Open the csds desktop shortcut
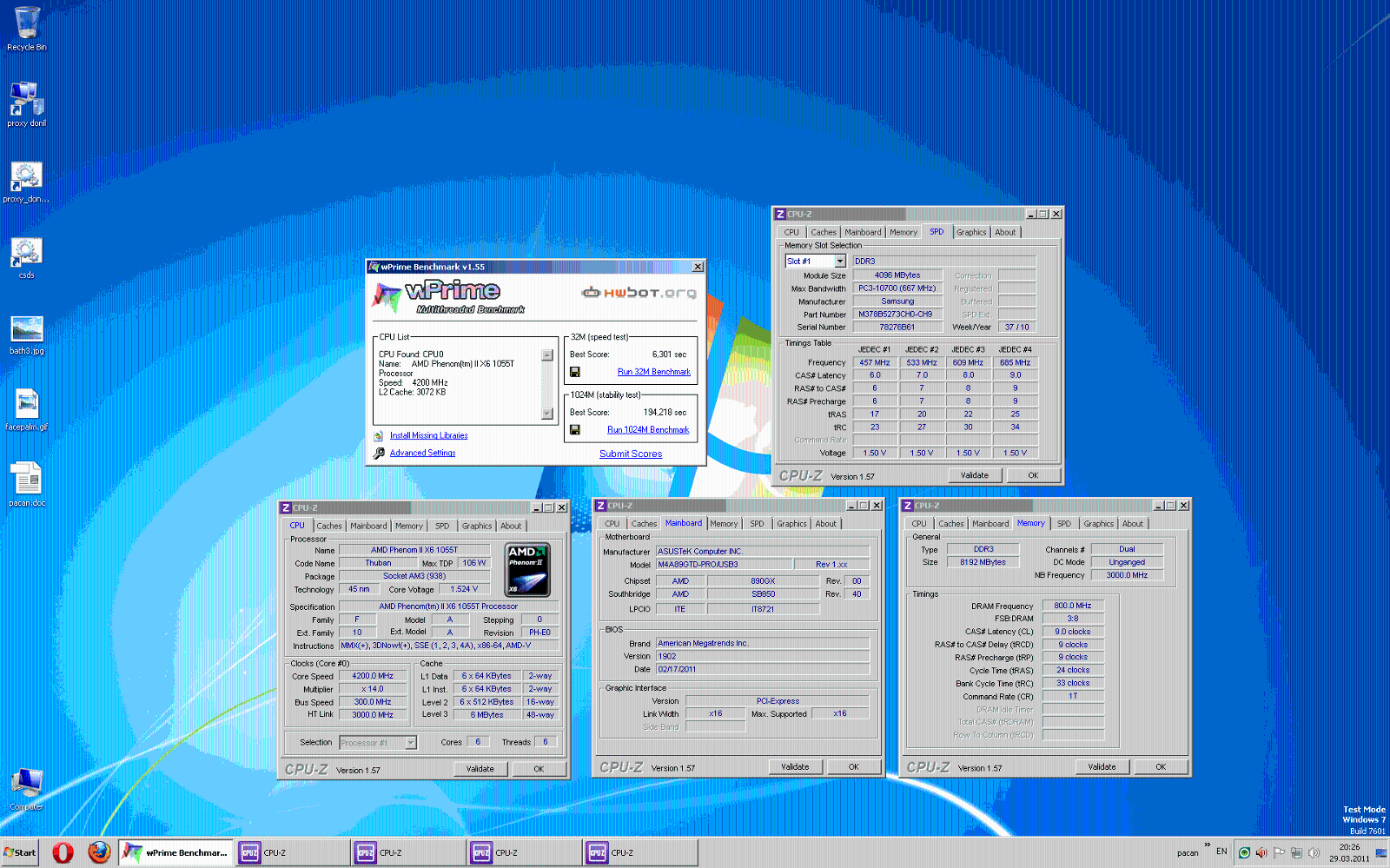 (x=26, y=257)
